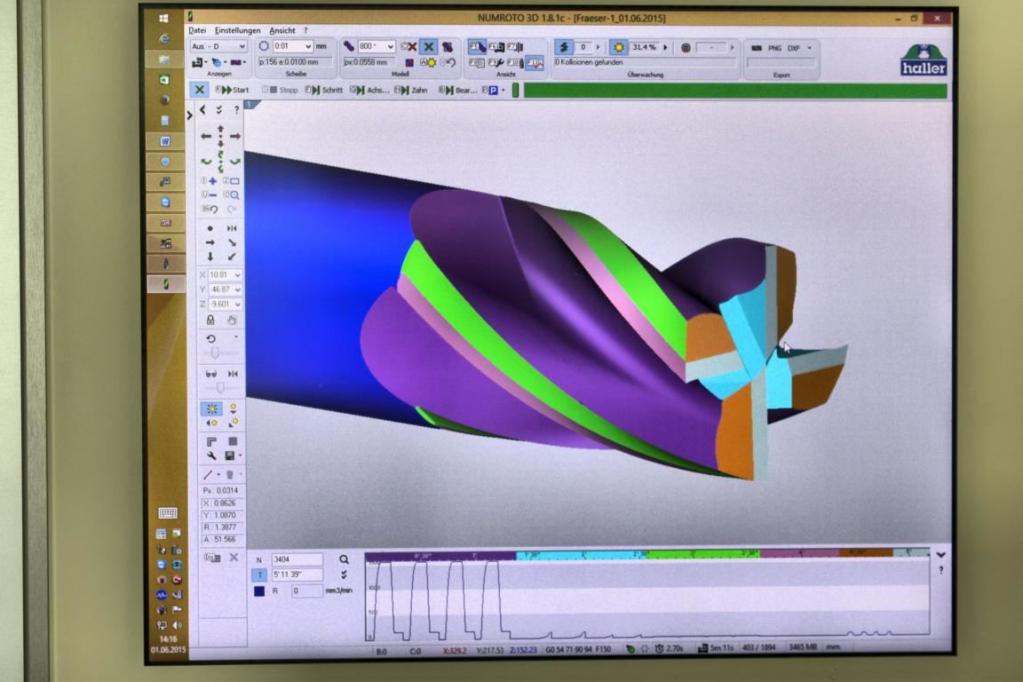
Task: Open the Einstellungen menu
Action: click(237, 31)
